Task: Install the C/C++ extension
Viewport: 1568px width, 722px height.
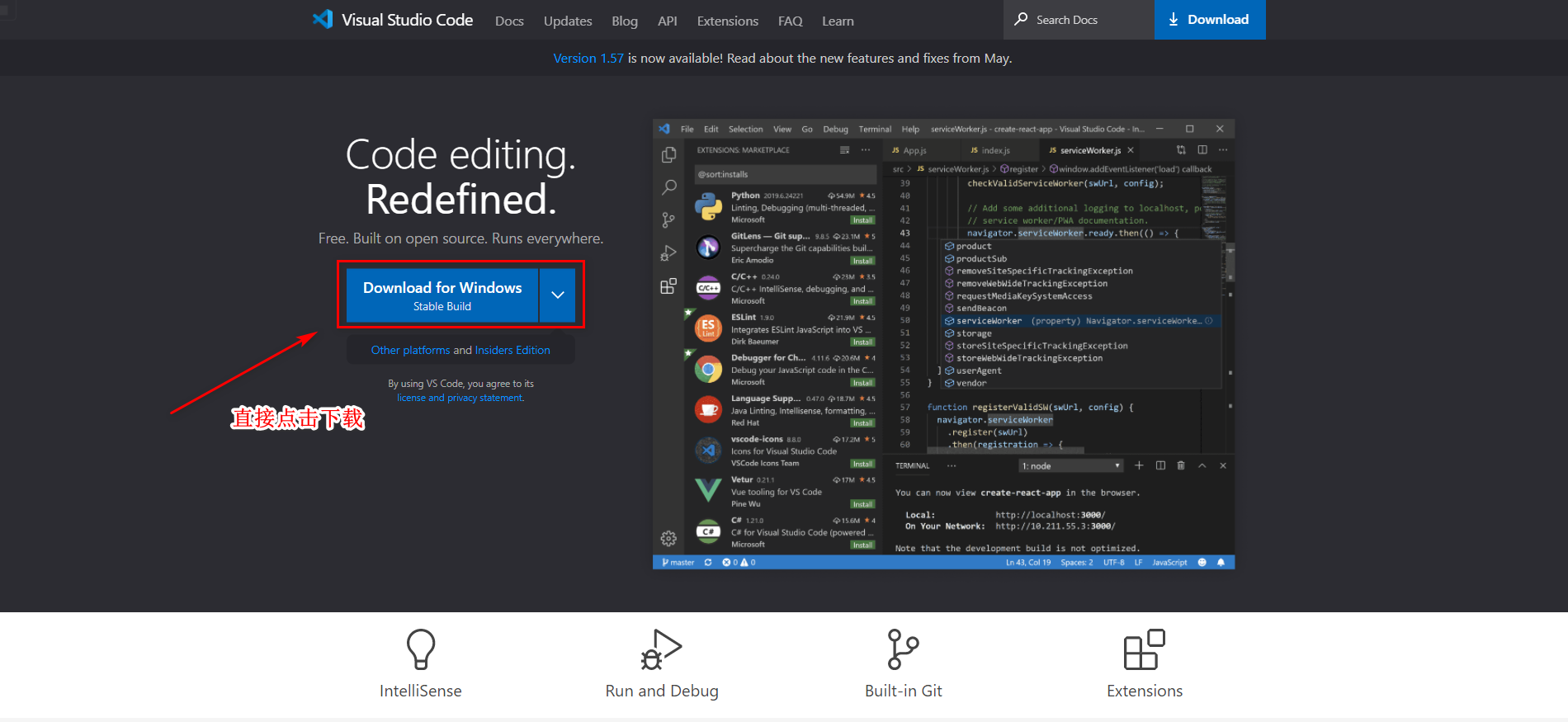Action: 862,301
